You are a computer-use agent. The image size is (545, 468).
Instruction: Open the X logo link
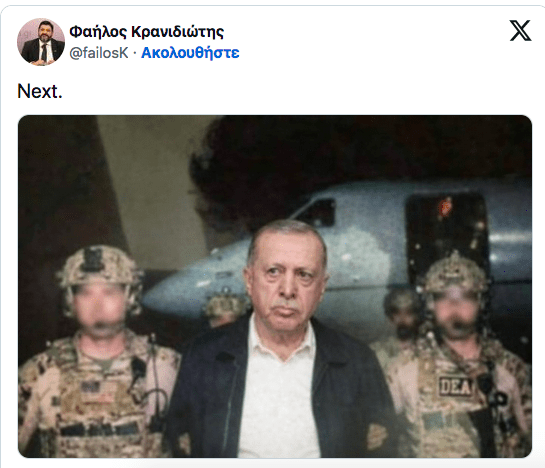[x=520, y=31]
